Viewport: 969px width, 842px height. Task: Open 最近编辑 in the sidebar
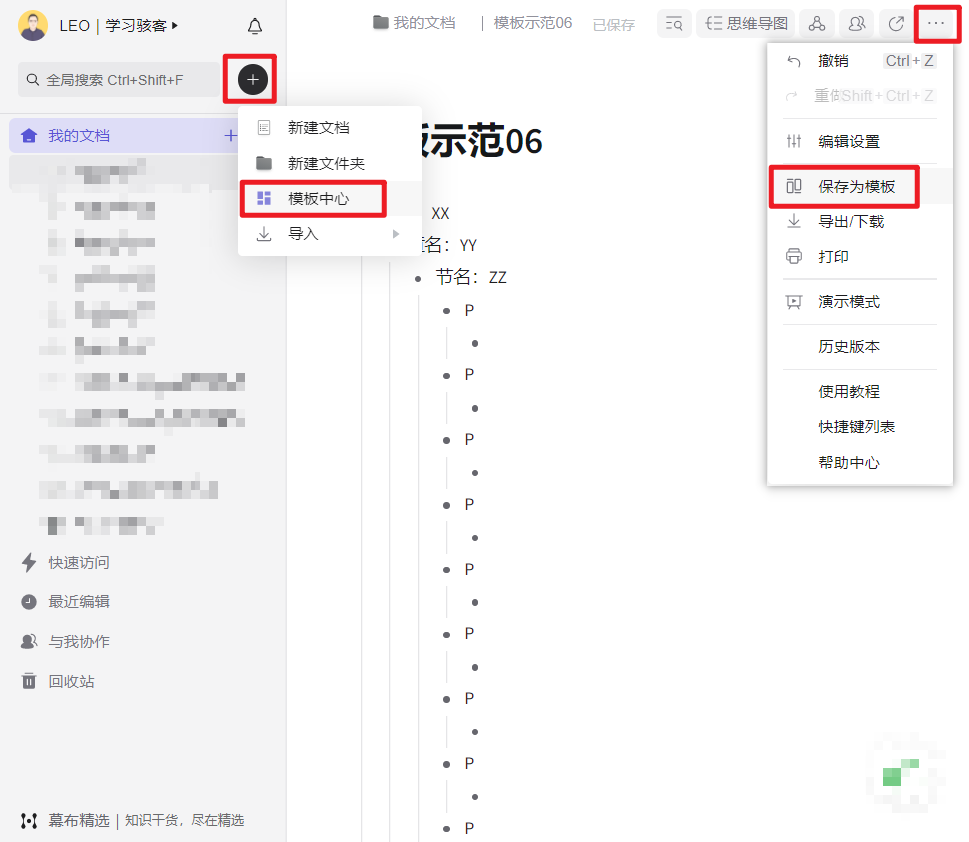click(79, 602)
